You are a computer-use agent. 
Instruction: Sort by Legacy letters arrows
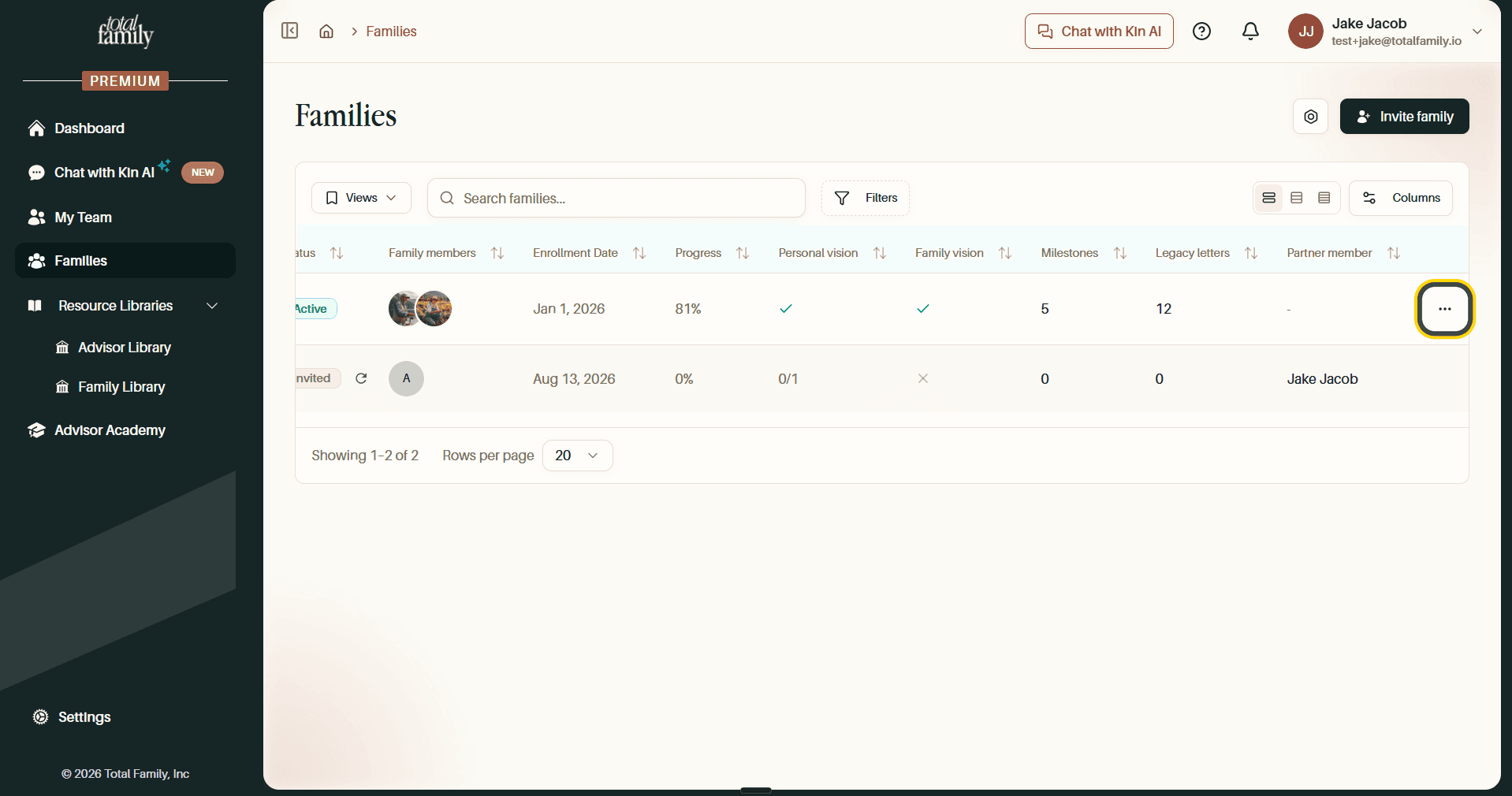1251,253
